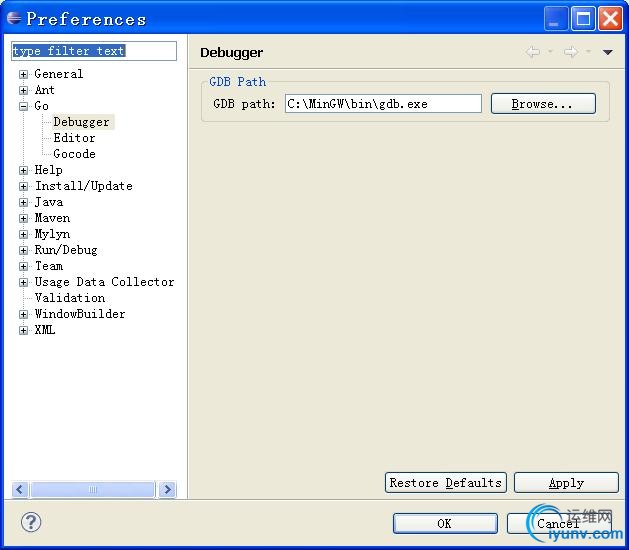Viewport: 629px width, 550px height.
Task: Select the Java category label
Action: [x=49, y=202]
